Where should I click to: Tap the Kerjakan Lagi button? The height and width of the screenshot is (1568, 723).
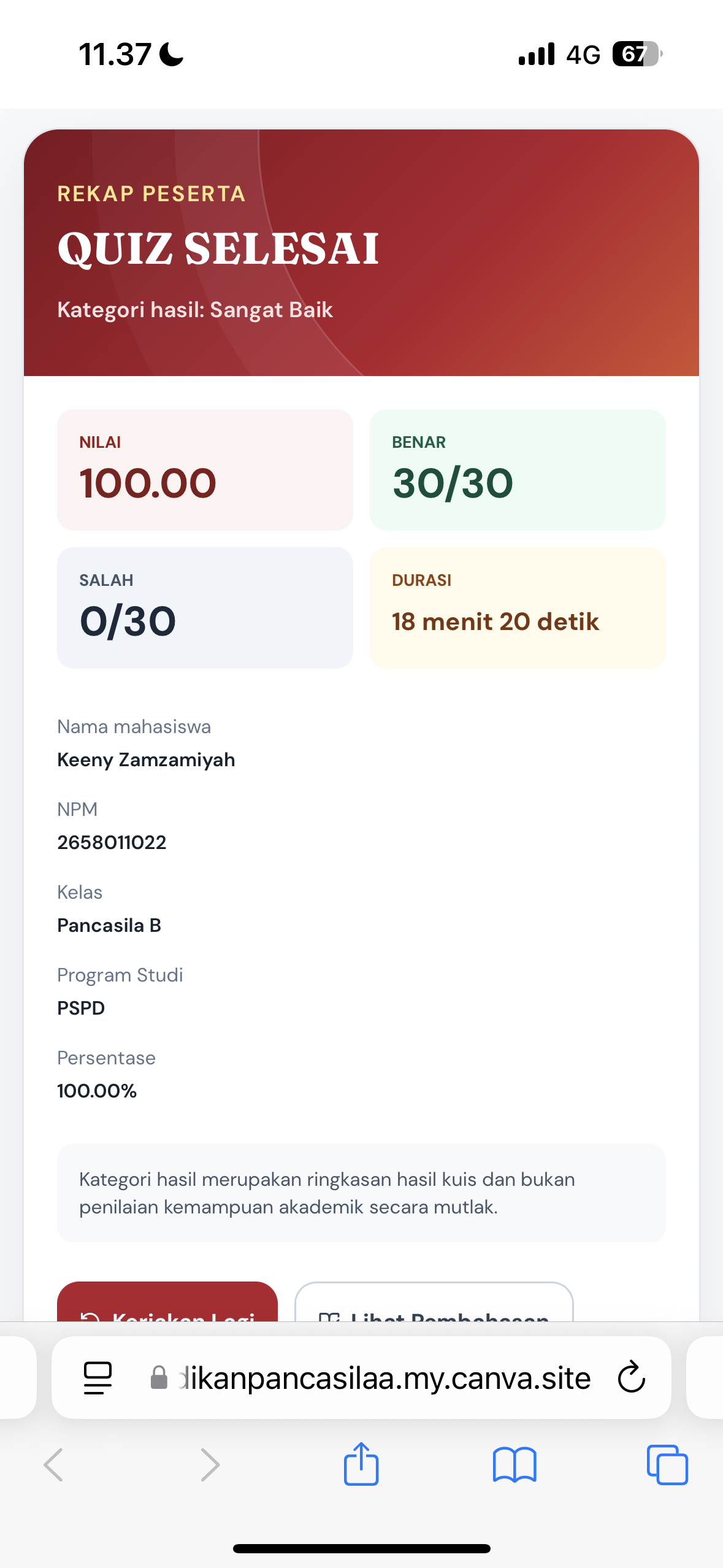tap(167, 1302)
